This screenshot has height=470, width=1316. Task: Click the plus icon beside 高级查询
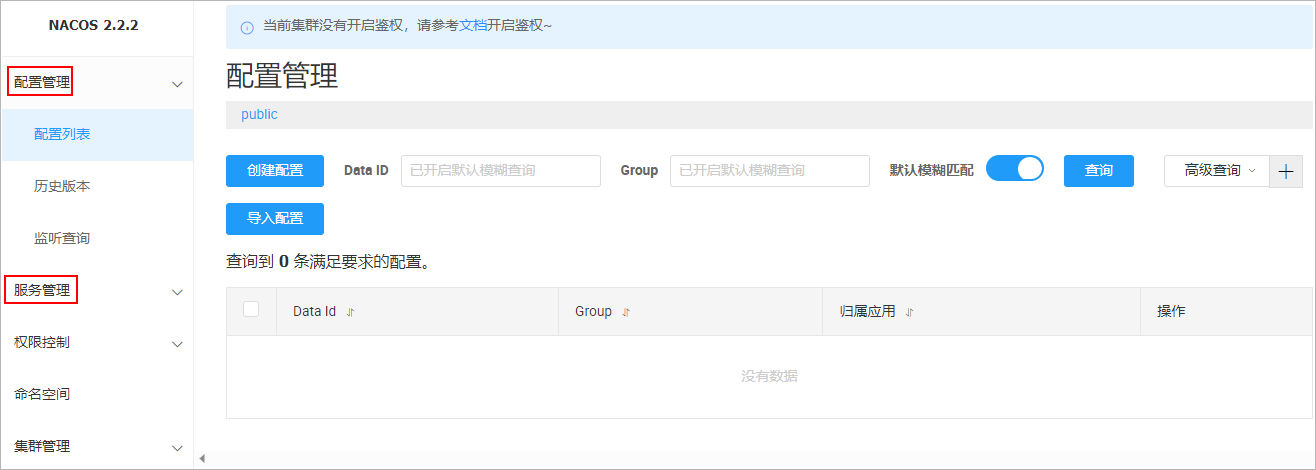point(1286,171)
